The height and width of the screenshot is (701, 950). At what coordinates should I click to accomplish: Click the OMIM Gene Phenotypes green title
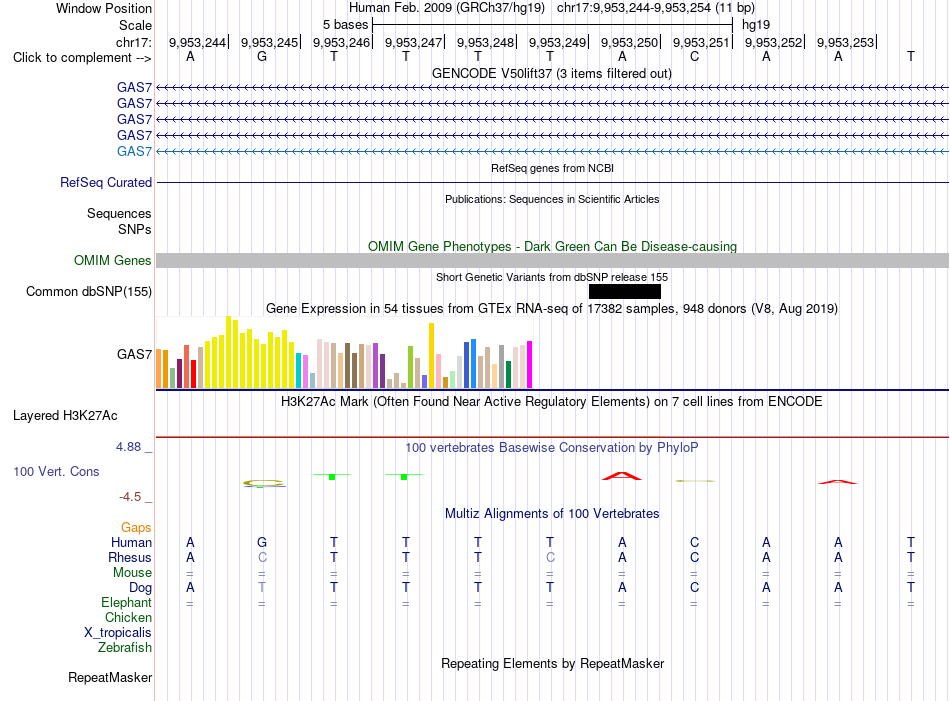[553, 246]
